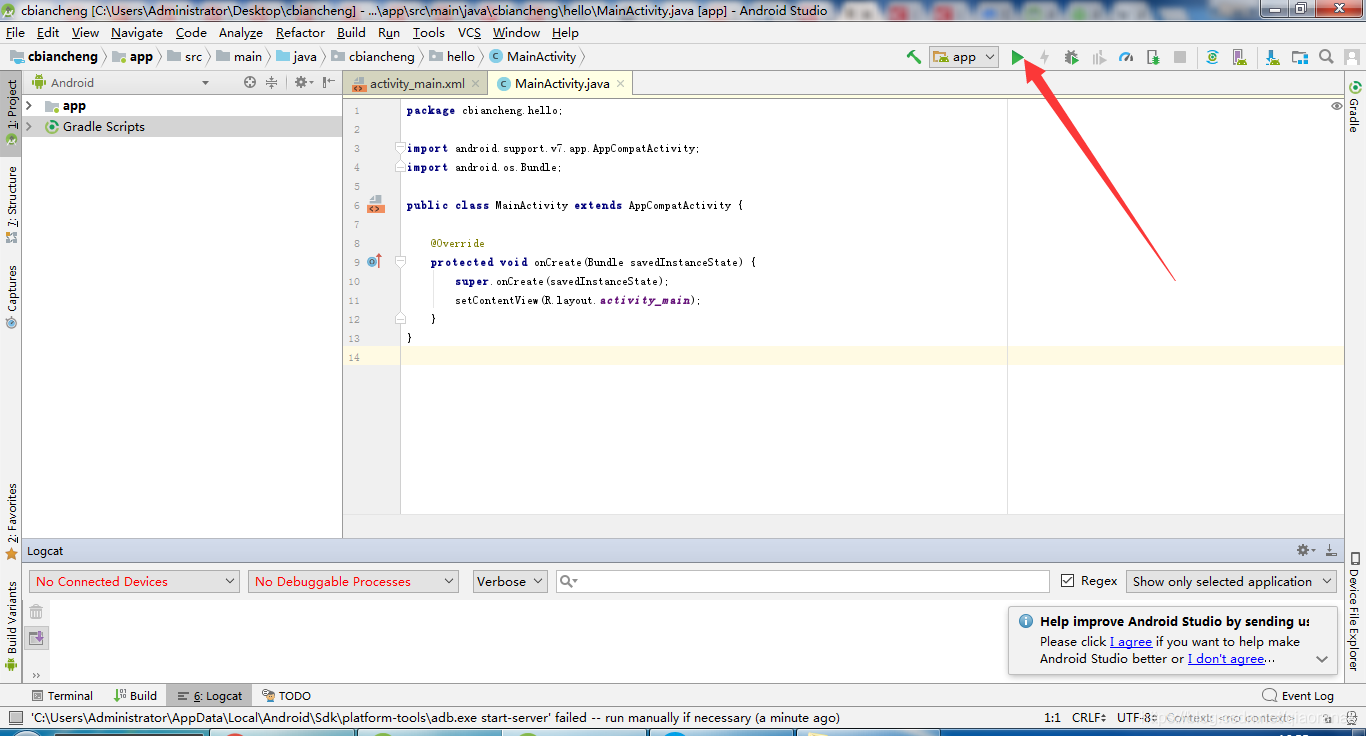1366x736 pixels.
Task: Open the Event Log
Action: [x=1298, y=696]
